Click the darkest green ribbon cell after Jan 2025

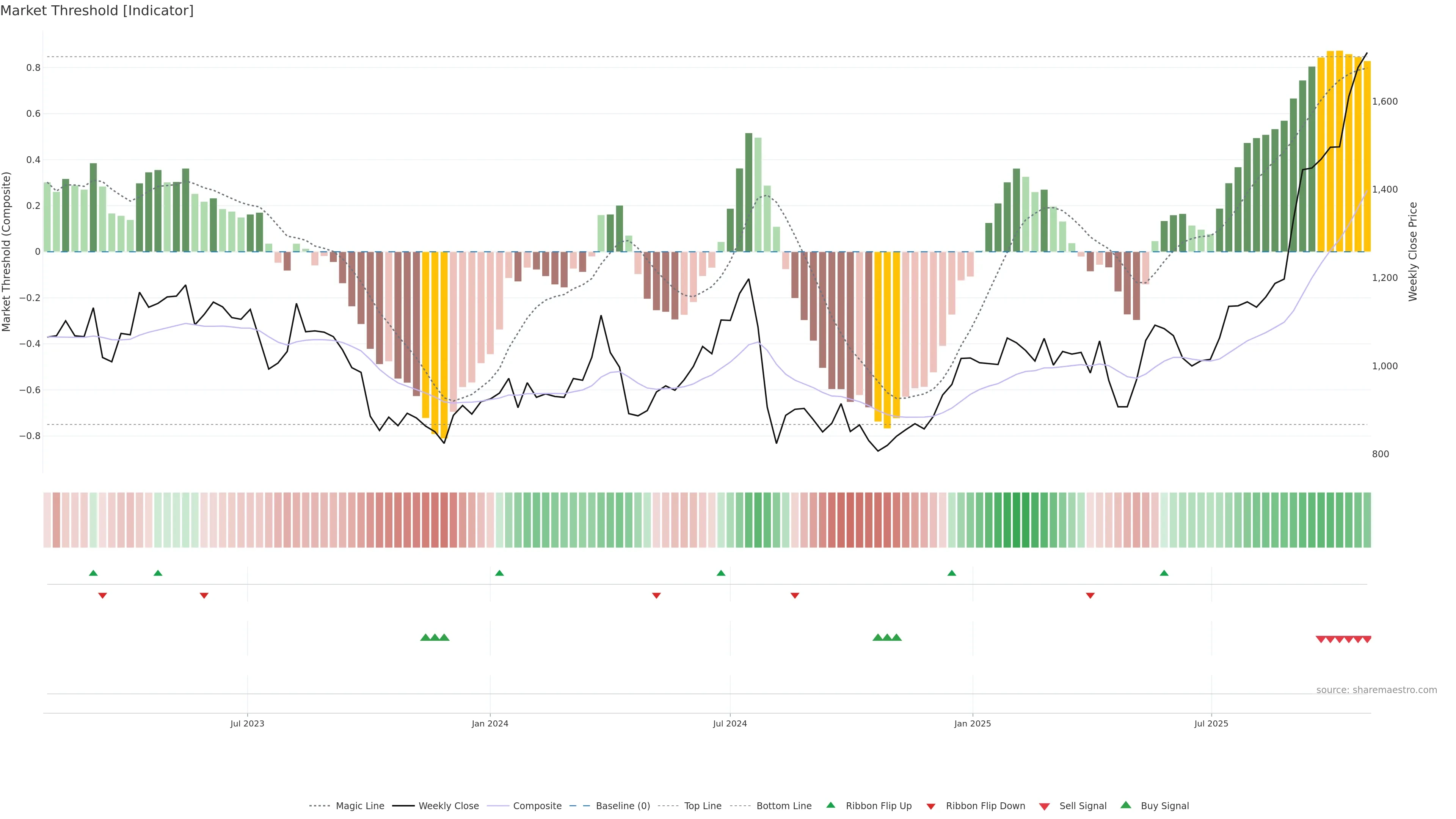[1016, 519]
